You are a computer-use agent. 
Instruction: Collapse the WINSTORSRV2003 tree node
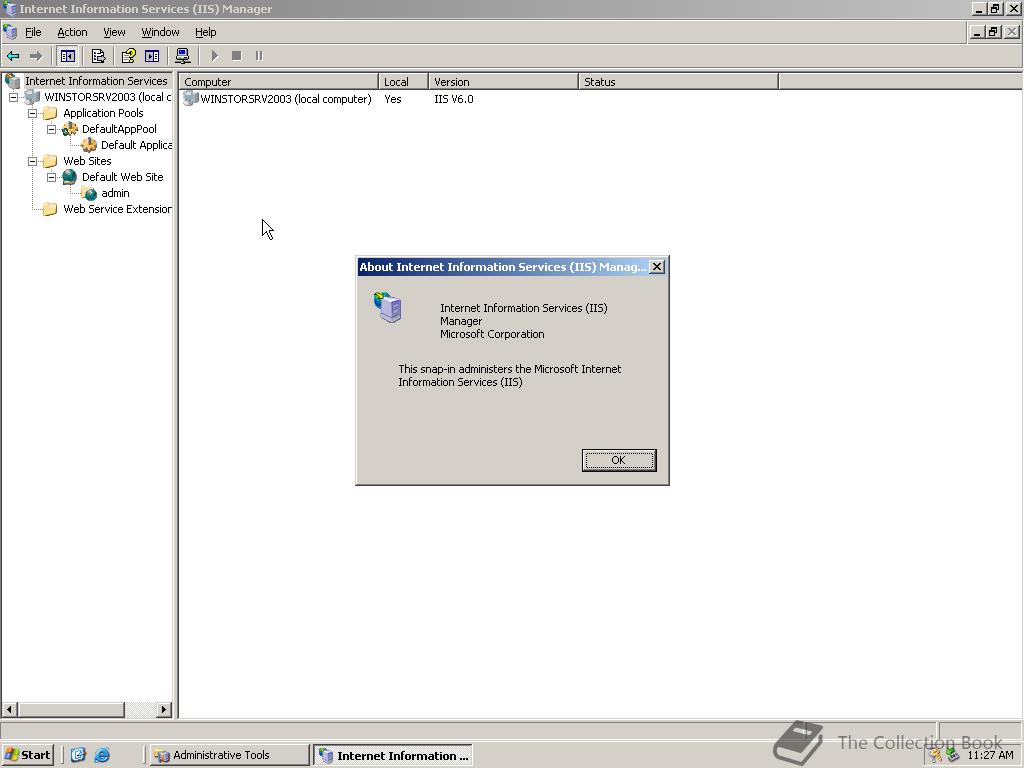pyautogui.click(x=13, y=97)
